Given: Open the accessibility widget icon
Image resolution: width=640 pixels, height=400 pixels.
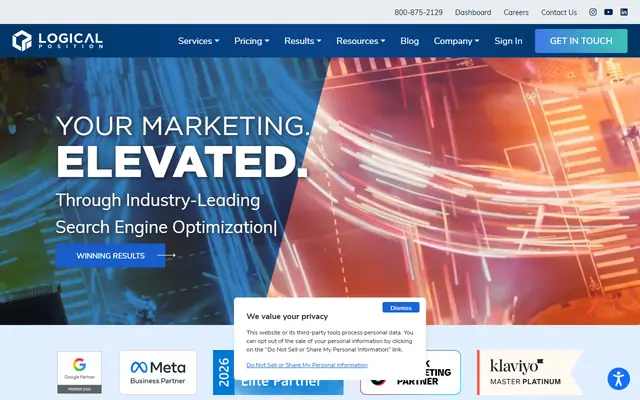Looking at the screenshot, I should point(618,379).
